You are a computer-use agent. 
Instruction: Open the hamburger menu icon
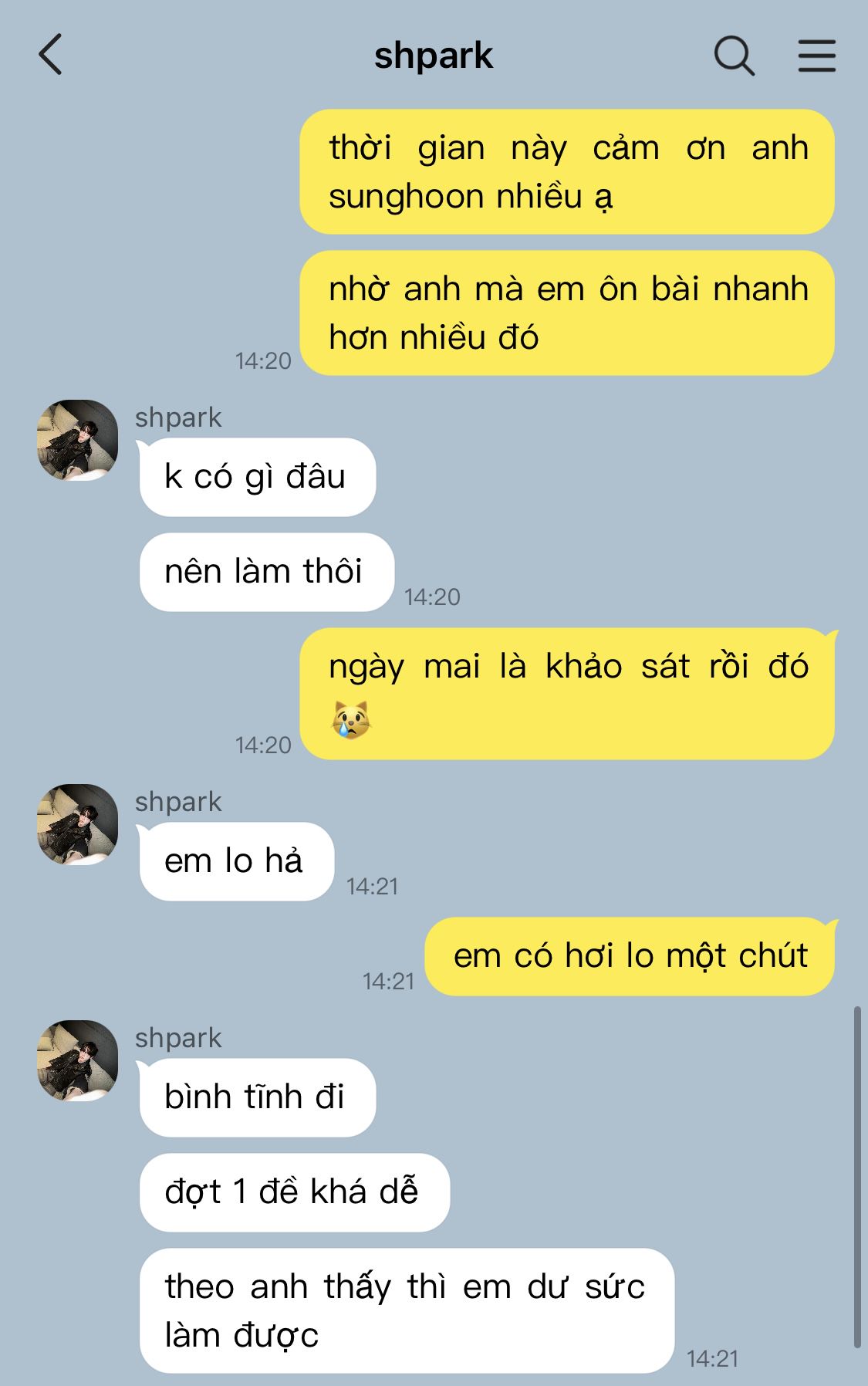[816, 56]
